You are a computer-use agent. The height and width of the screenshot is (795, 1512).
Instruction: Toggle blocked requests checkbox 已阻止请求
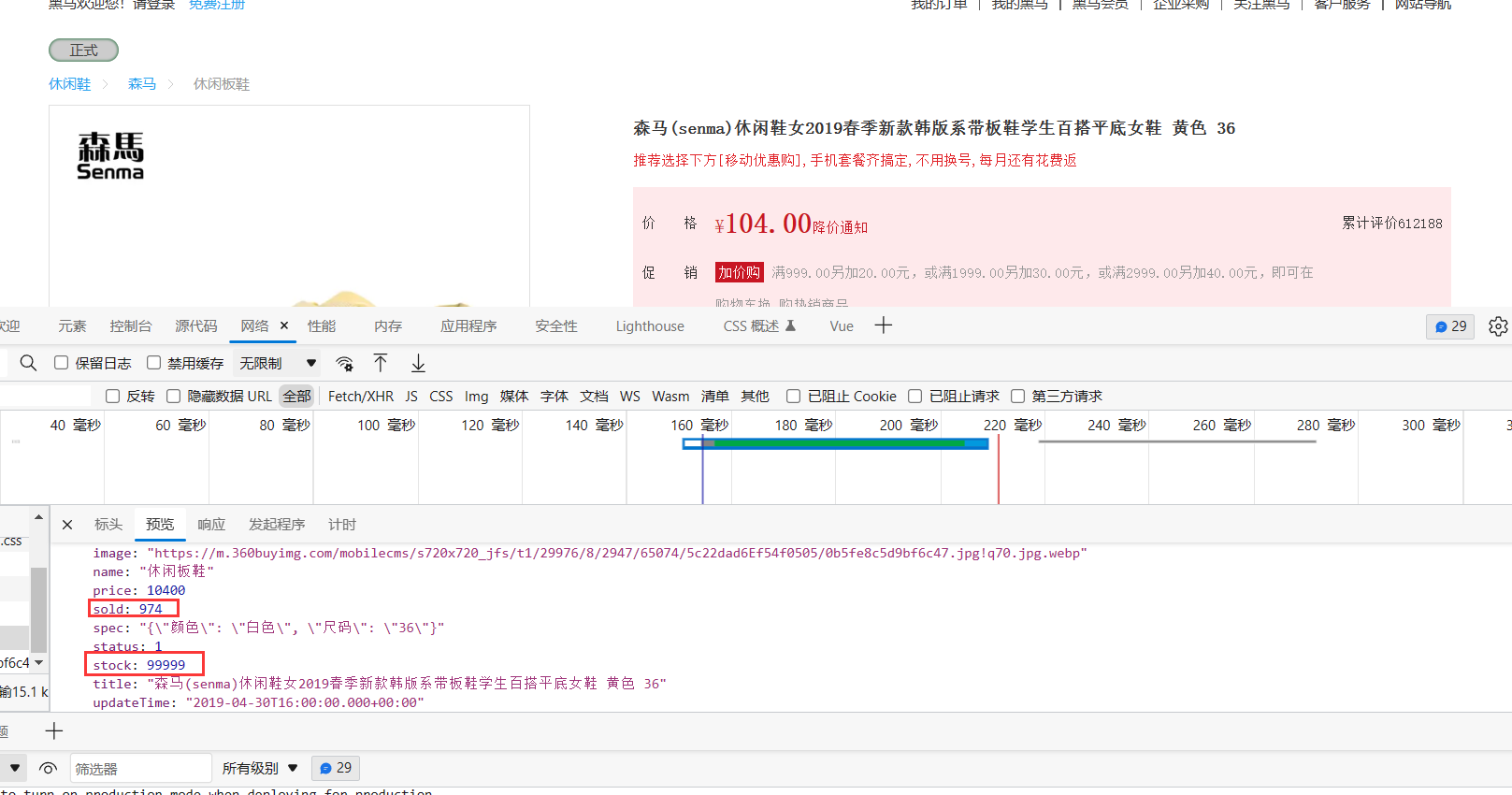(x=915, y=397)
